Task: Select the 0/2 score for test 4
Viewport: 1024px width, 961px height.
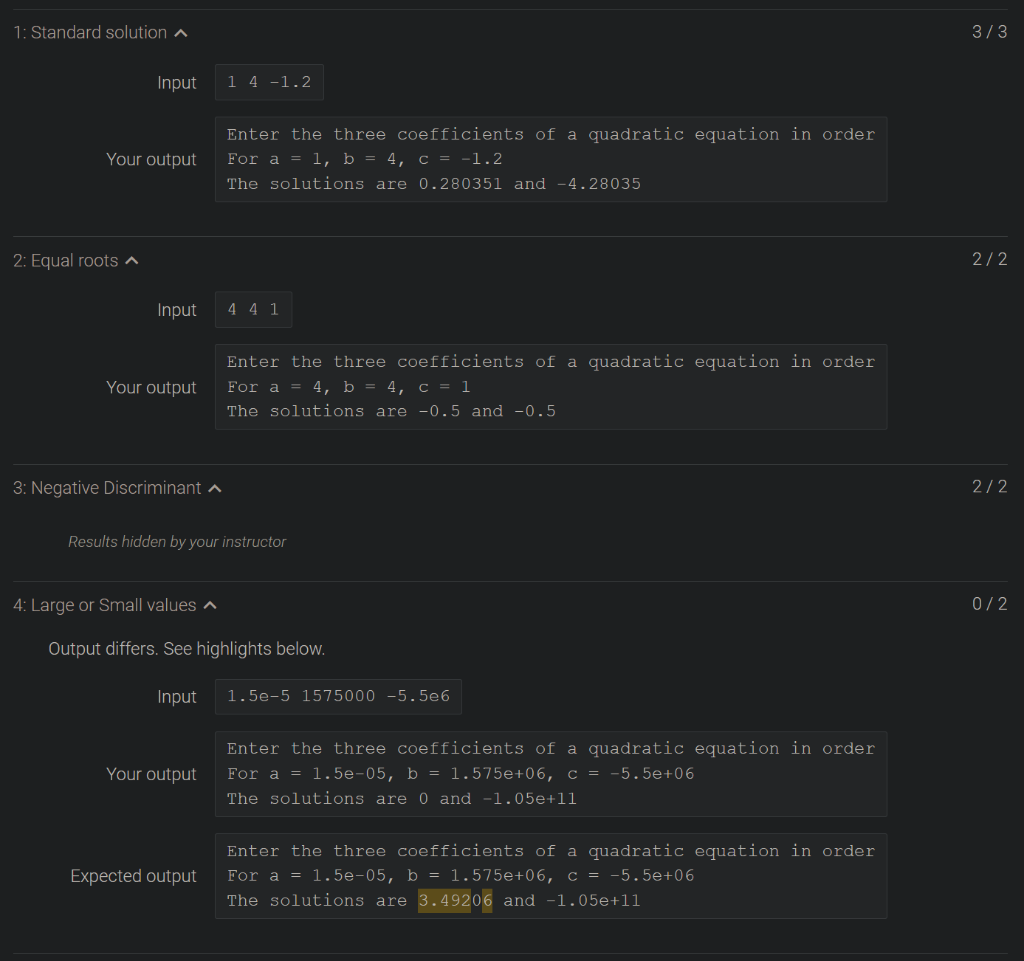Action: point(989,603)
